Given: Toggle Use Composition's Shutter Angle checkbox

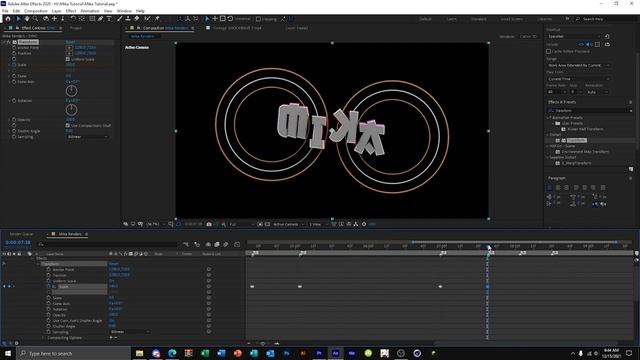Looking at the screenshot, I should (x=68, y=125).
